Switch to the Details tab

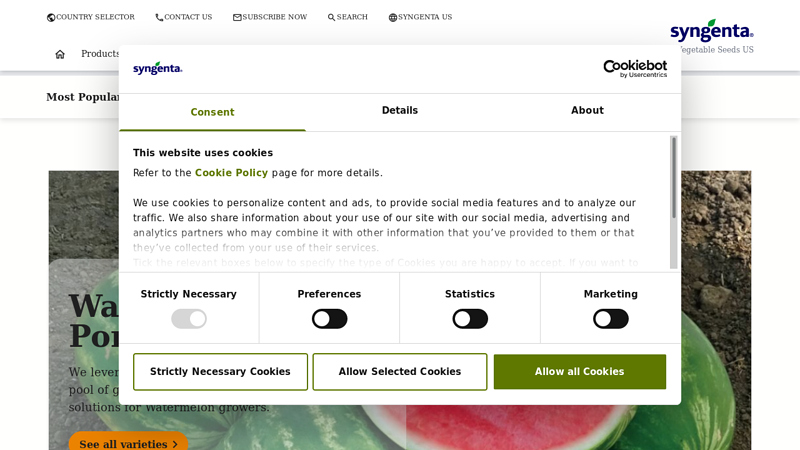click(x=400, y=111)
